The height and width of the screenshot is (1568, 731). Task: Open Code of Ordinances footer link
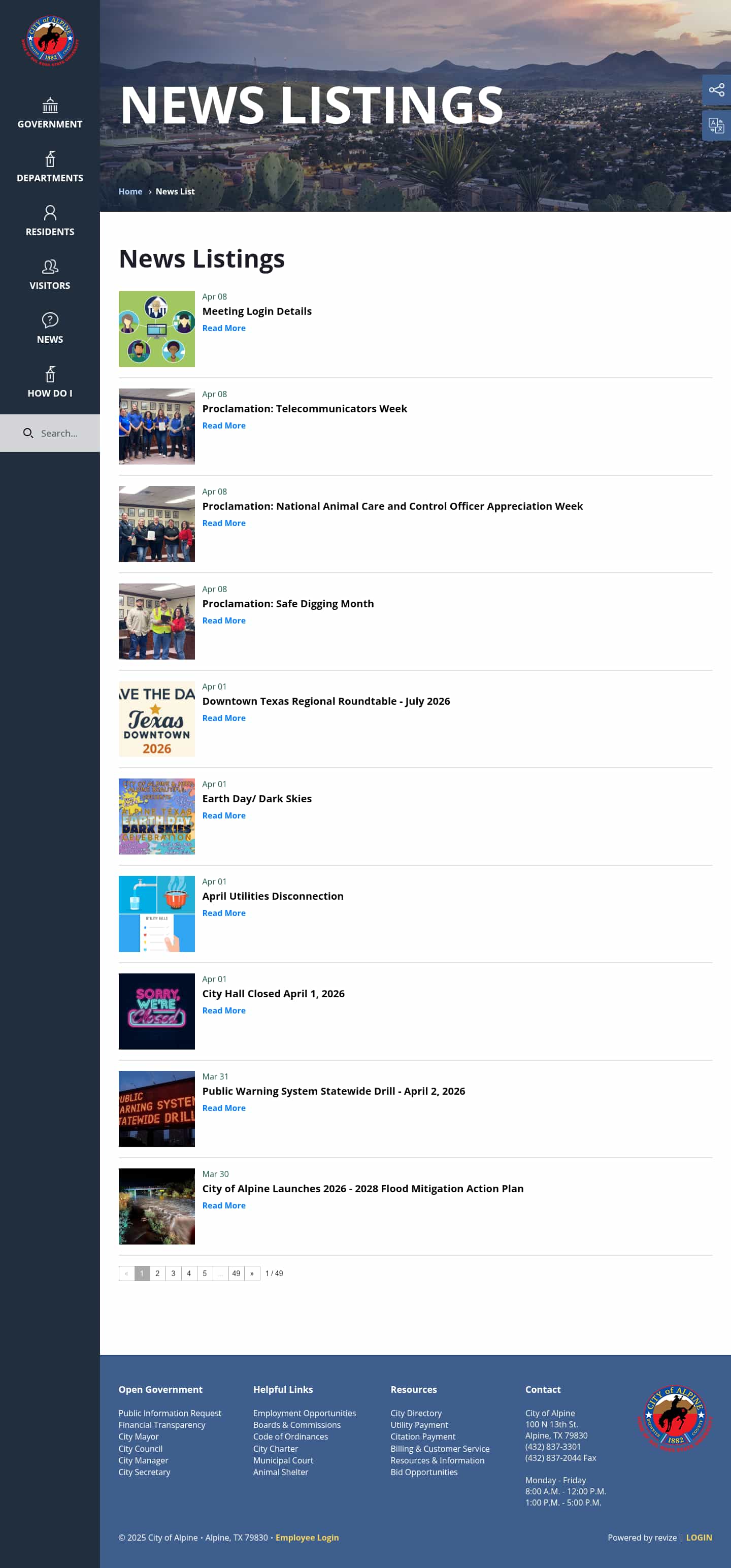pos(290,1436)
